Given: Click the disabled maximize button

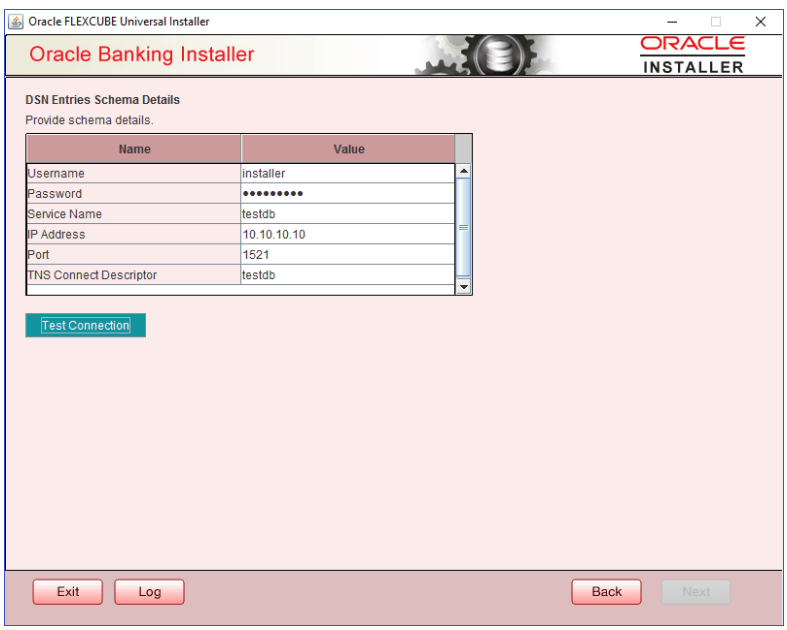Looking at the screenshot, I should [716, 22].
